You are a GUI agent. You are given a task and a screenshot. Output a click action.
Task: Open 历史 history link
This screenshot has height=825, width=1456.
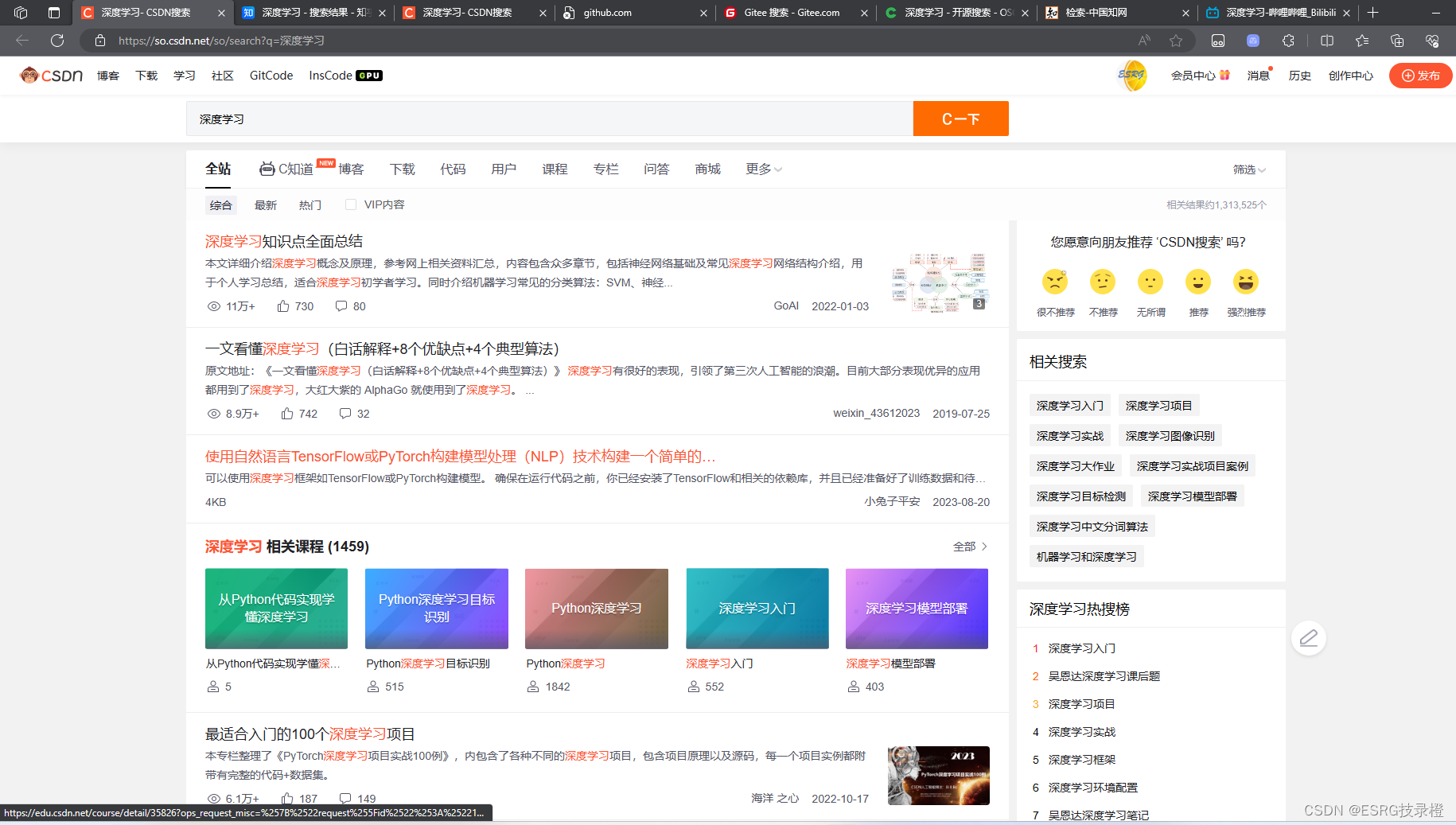coord(1299,76)
